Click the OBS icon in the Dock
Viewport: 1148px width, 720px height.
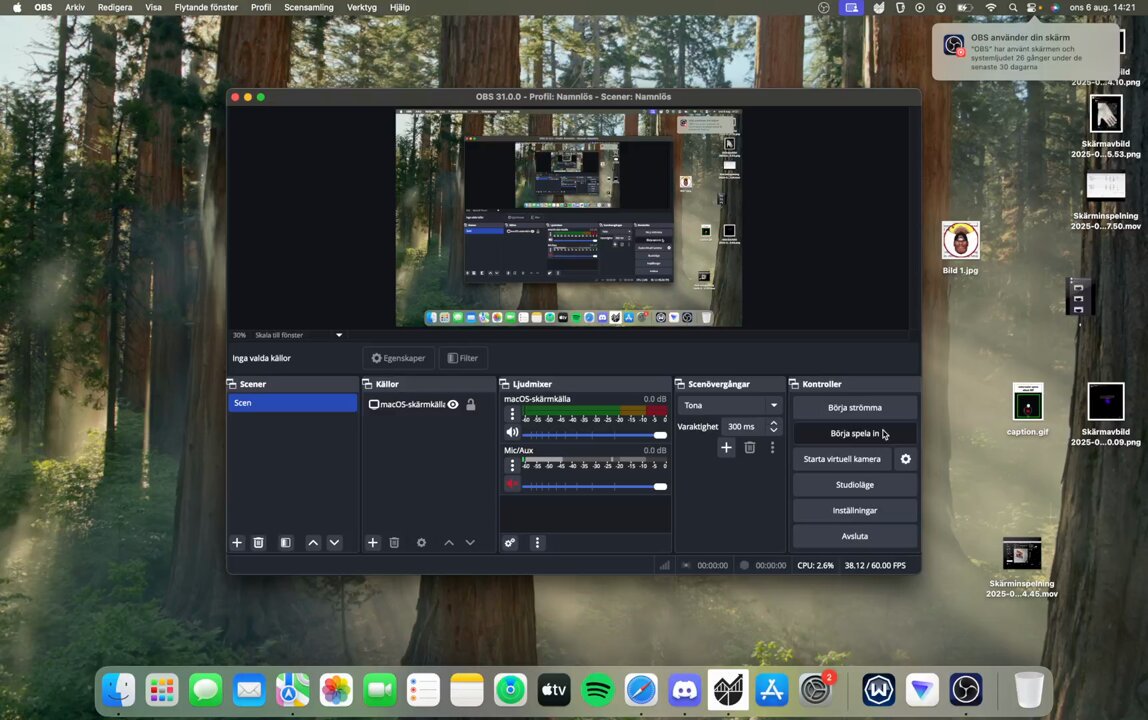point(966,690)
